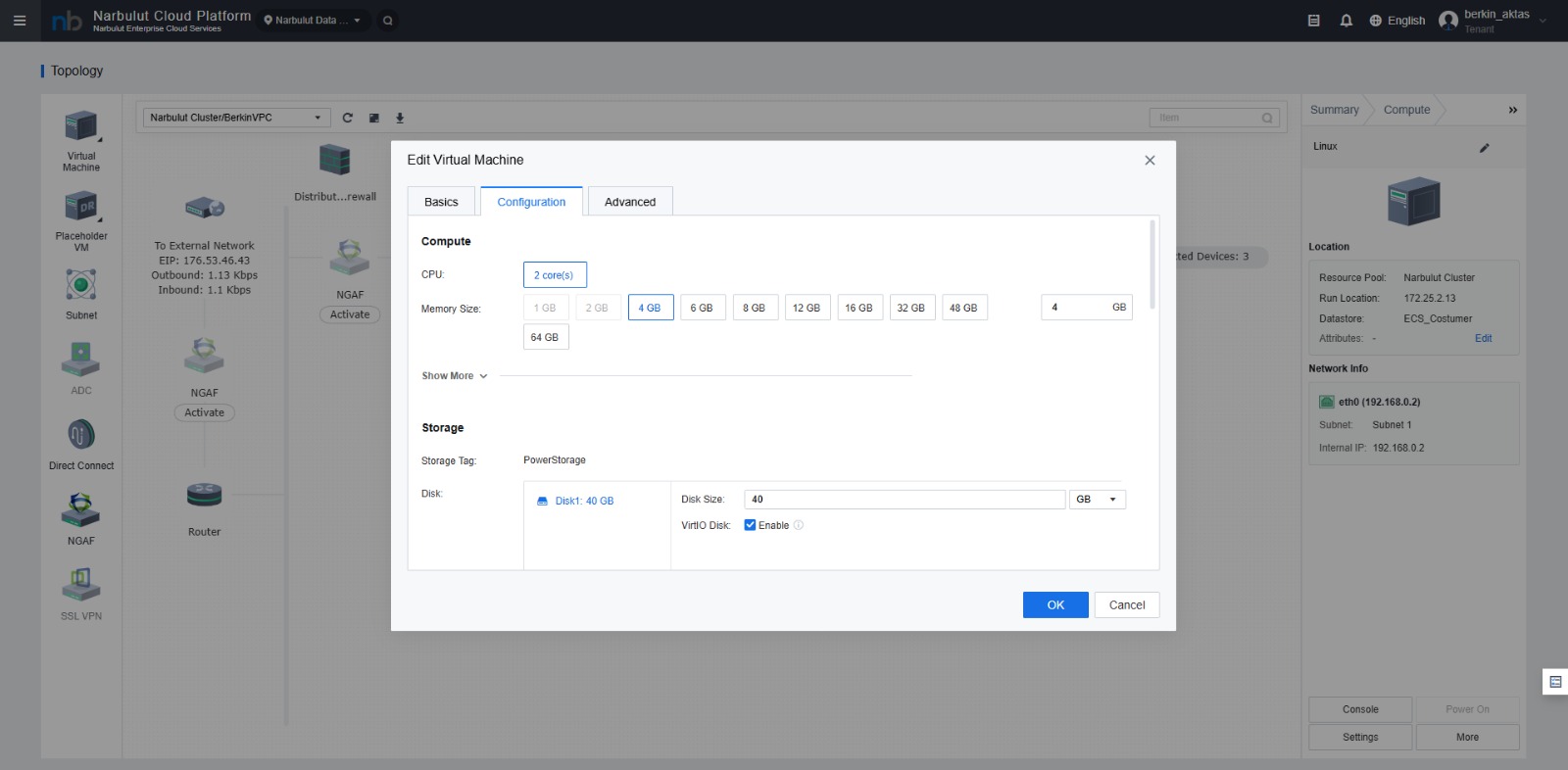Click the hamburger menu icon

point(20,21)
